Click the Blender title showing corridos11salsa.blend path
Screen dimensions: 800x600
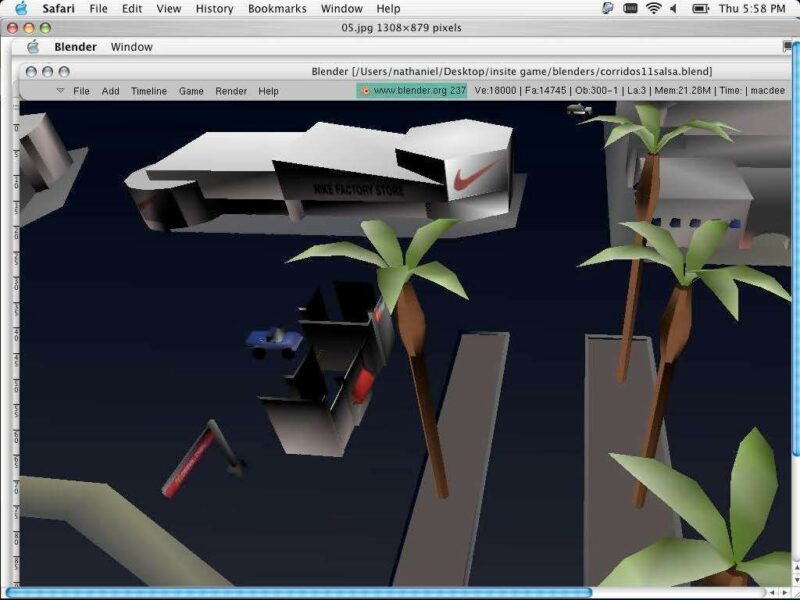pyautogui.click(x=512, y=71)
